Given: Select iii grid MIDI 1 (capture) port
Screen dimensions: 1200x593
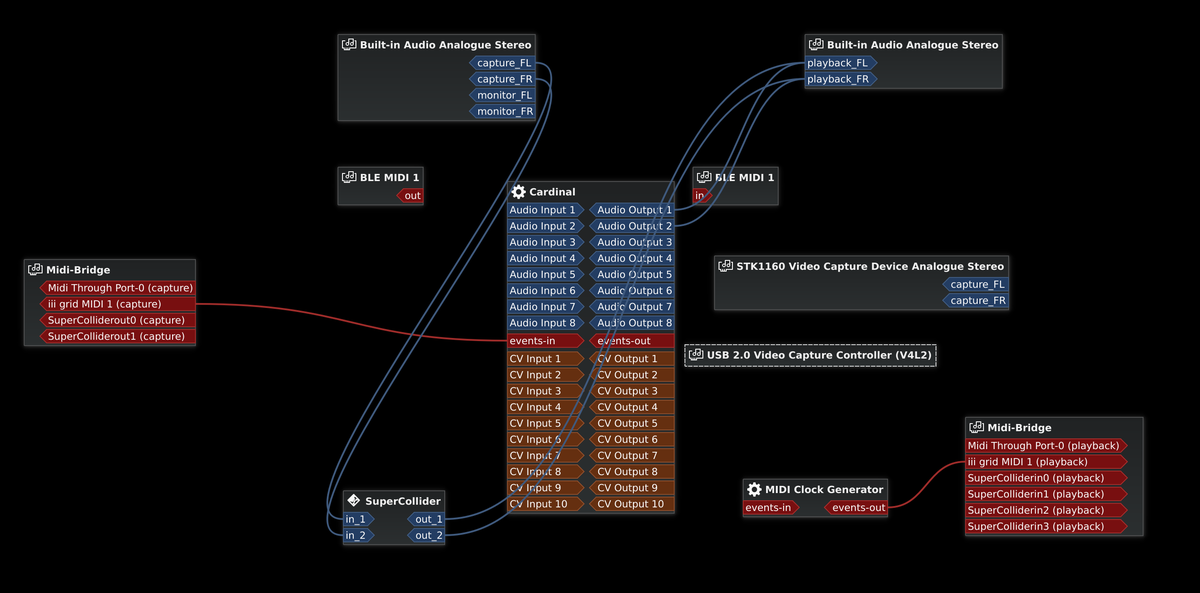Looking at the screenshot, I should (117, 304).
